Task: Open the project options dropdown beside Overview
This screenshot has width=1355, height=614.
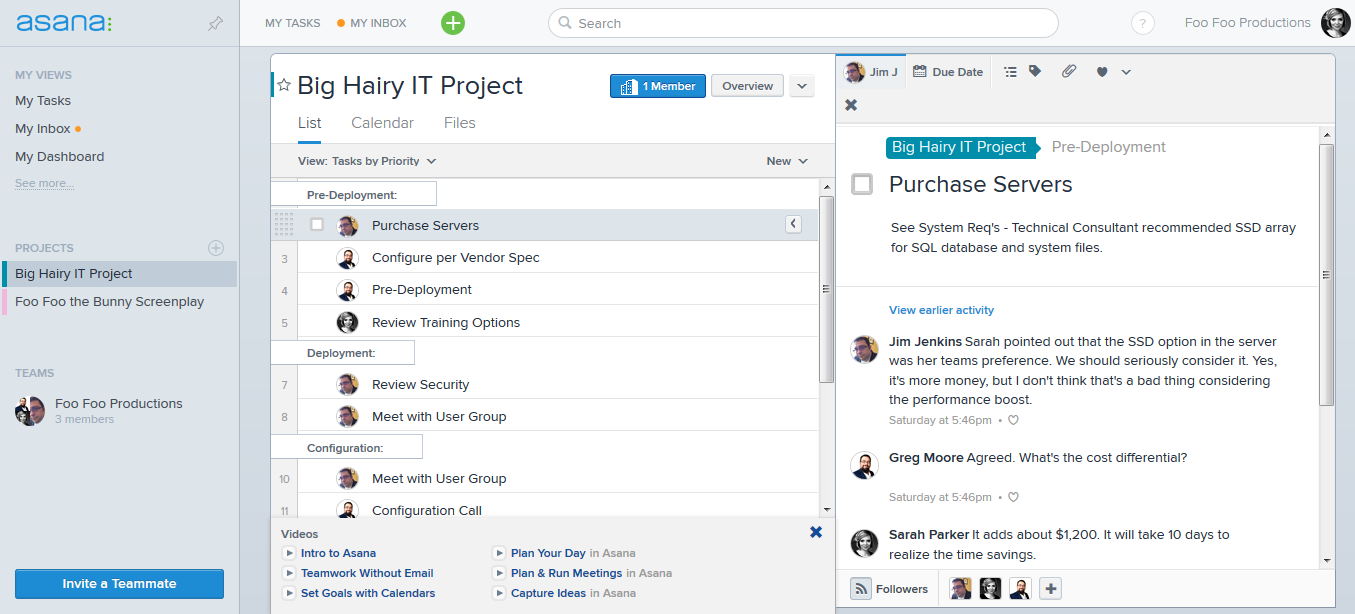Action: click(802, 86)
